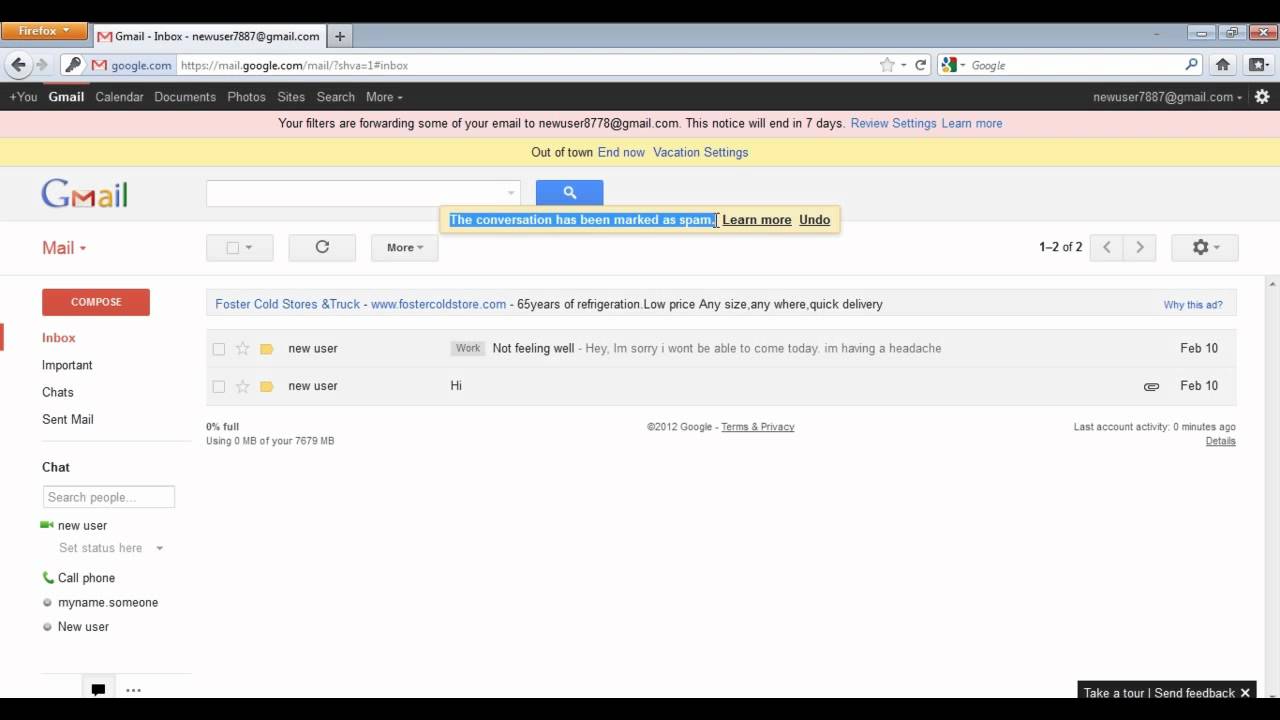Open the Firefox menu button
Image resolution: width=1280 pixels, height=720 pixels.
click(44, 31)
